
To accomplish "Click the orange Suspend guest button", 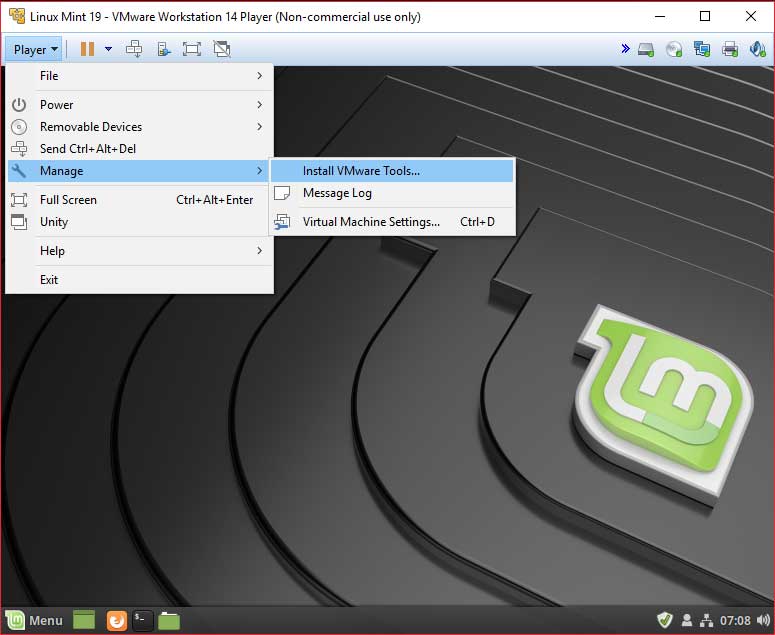I will (x=87, y=49).
